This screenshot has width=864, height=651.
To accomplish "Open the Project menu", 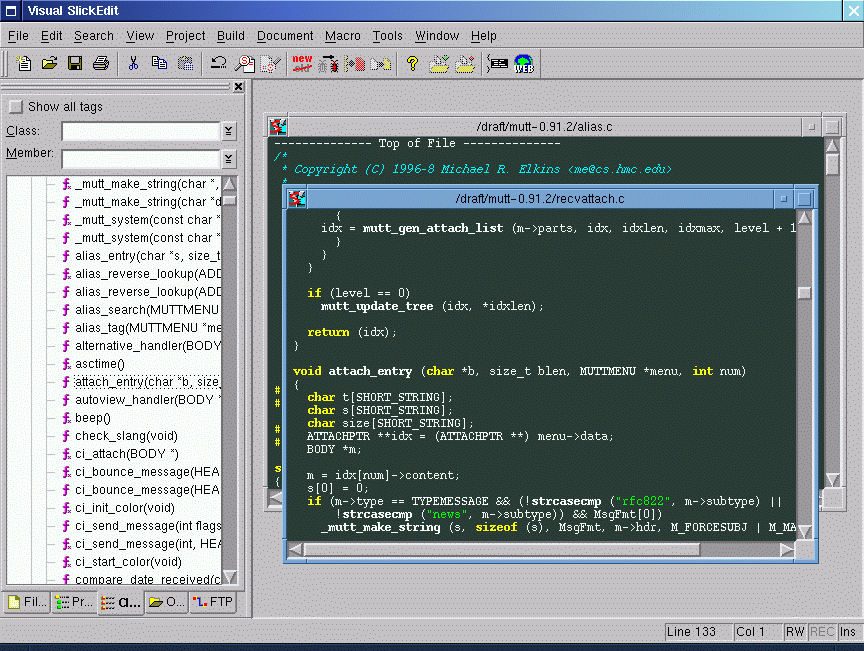I will point(185,36).
